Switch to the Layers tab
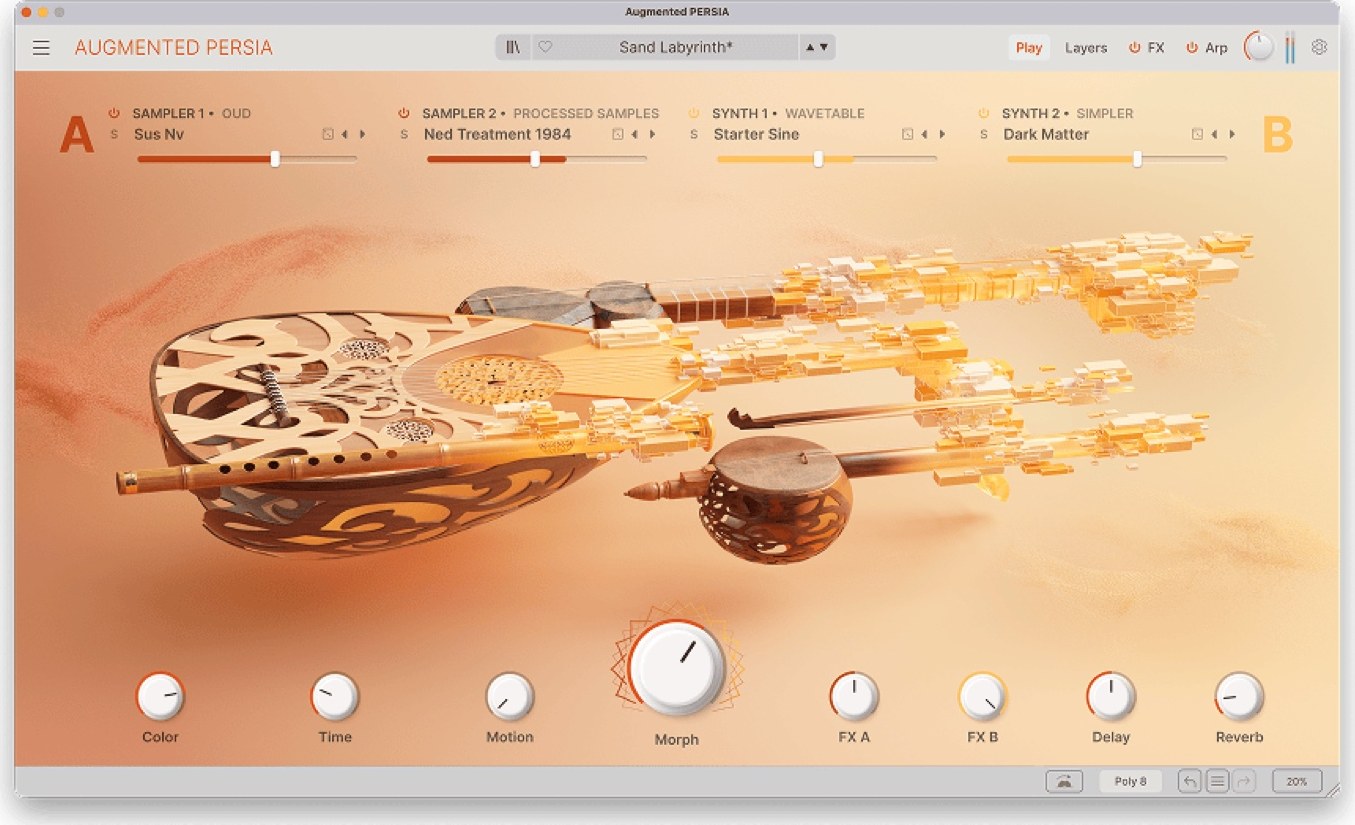 pyautogui.click(x=1085, y=48)
